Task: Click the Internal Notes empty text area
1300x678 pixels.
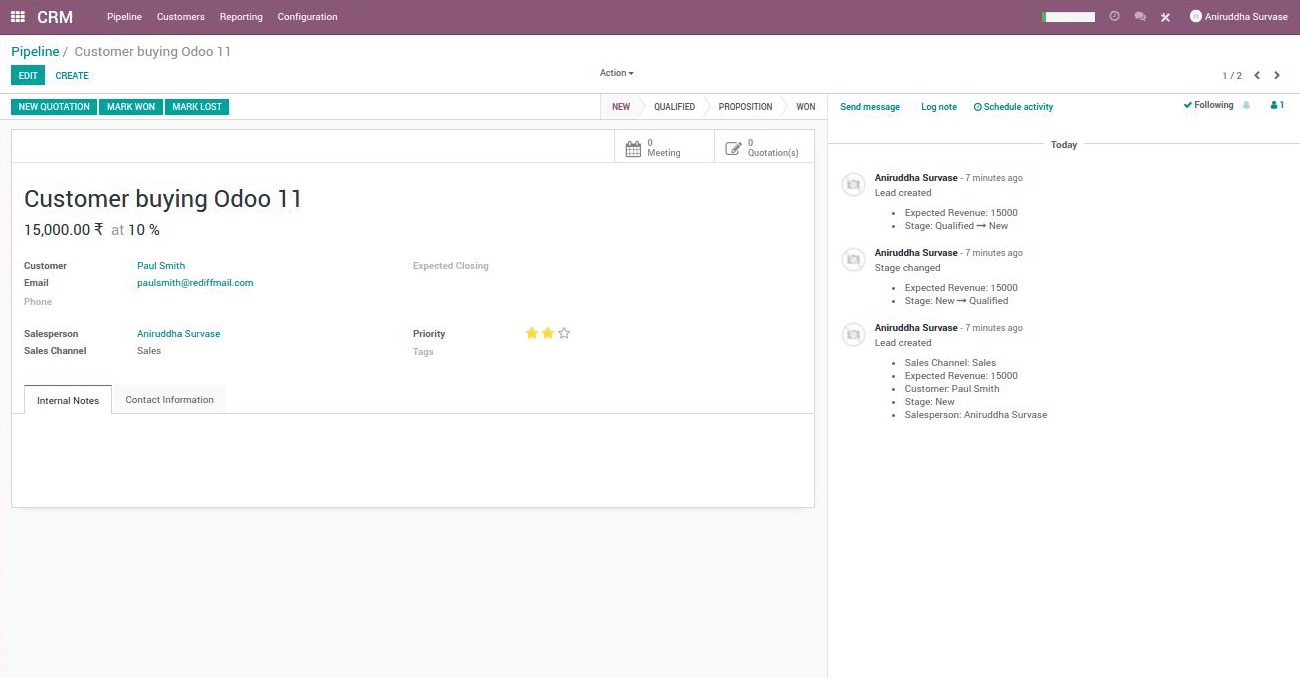Action: tap(413, 460)
